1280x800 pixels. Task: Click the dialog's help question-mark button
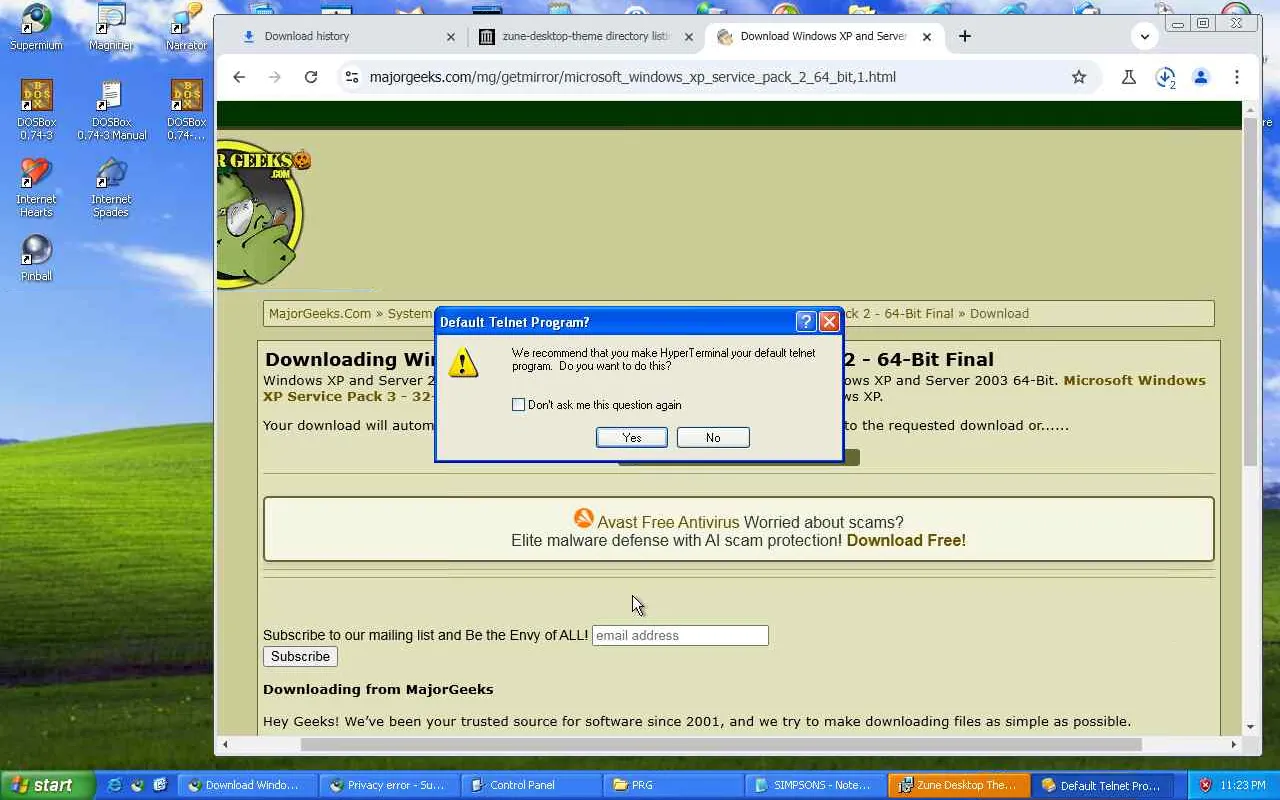pyautogui.click(x=806, y=321)
